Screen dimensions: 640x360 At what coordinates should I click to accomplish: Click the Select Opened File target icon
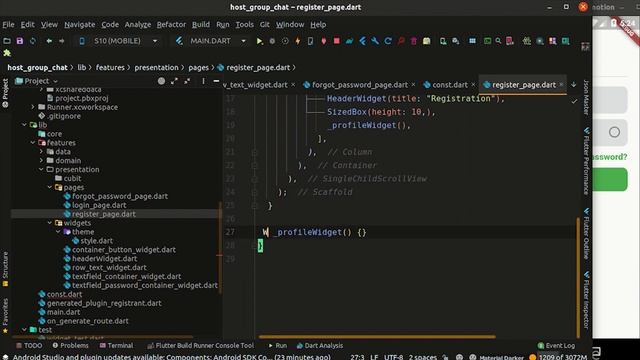pyautogui.click(x=161, y=81)
